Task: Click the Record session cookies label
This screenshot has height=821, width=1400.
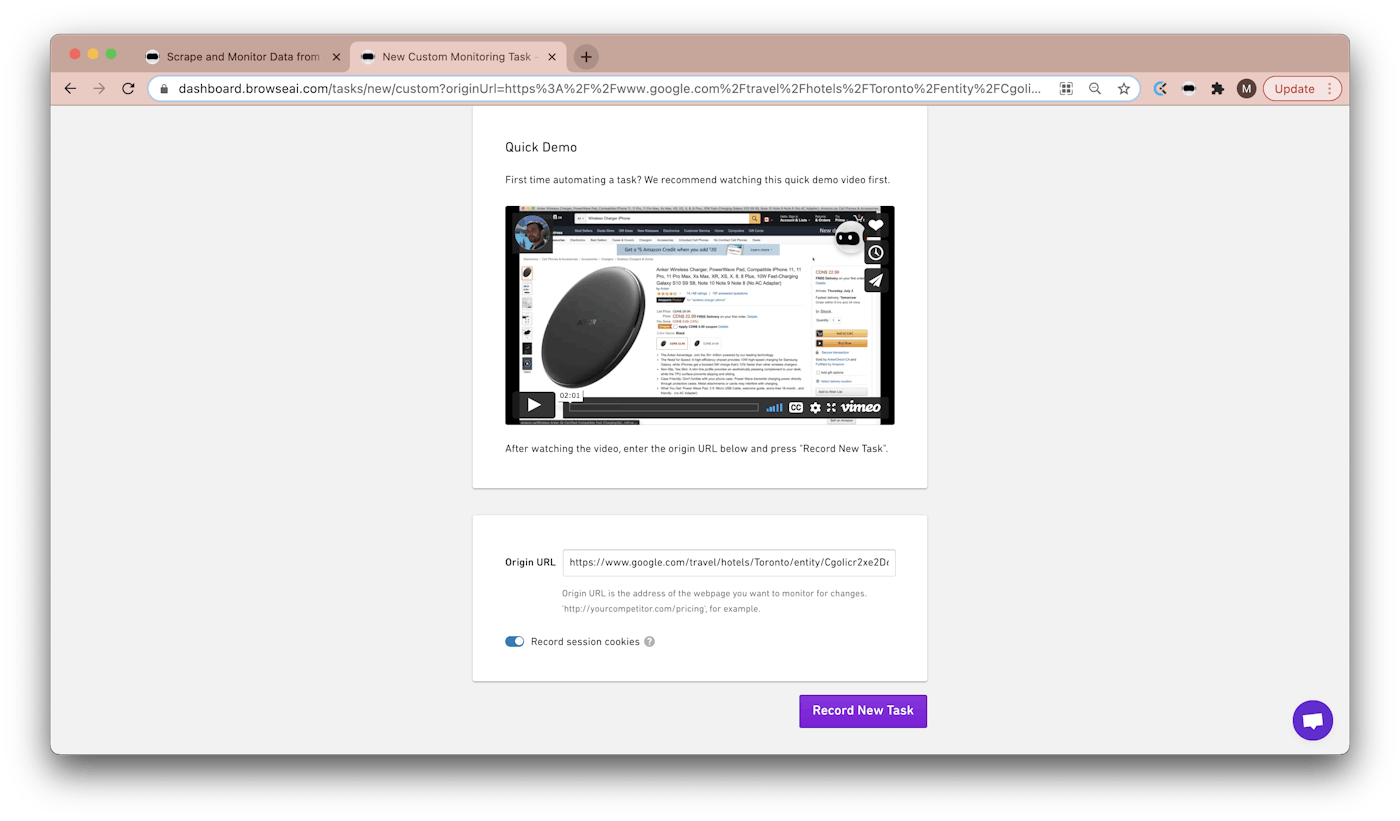Action: coord(585,642)
